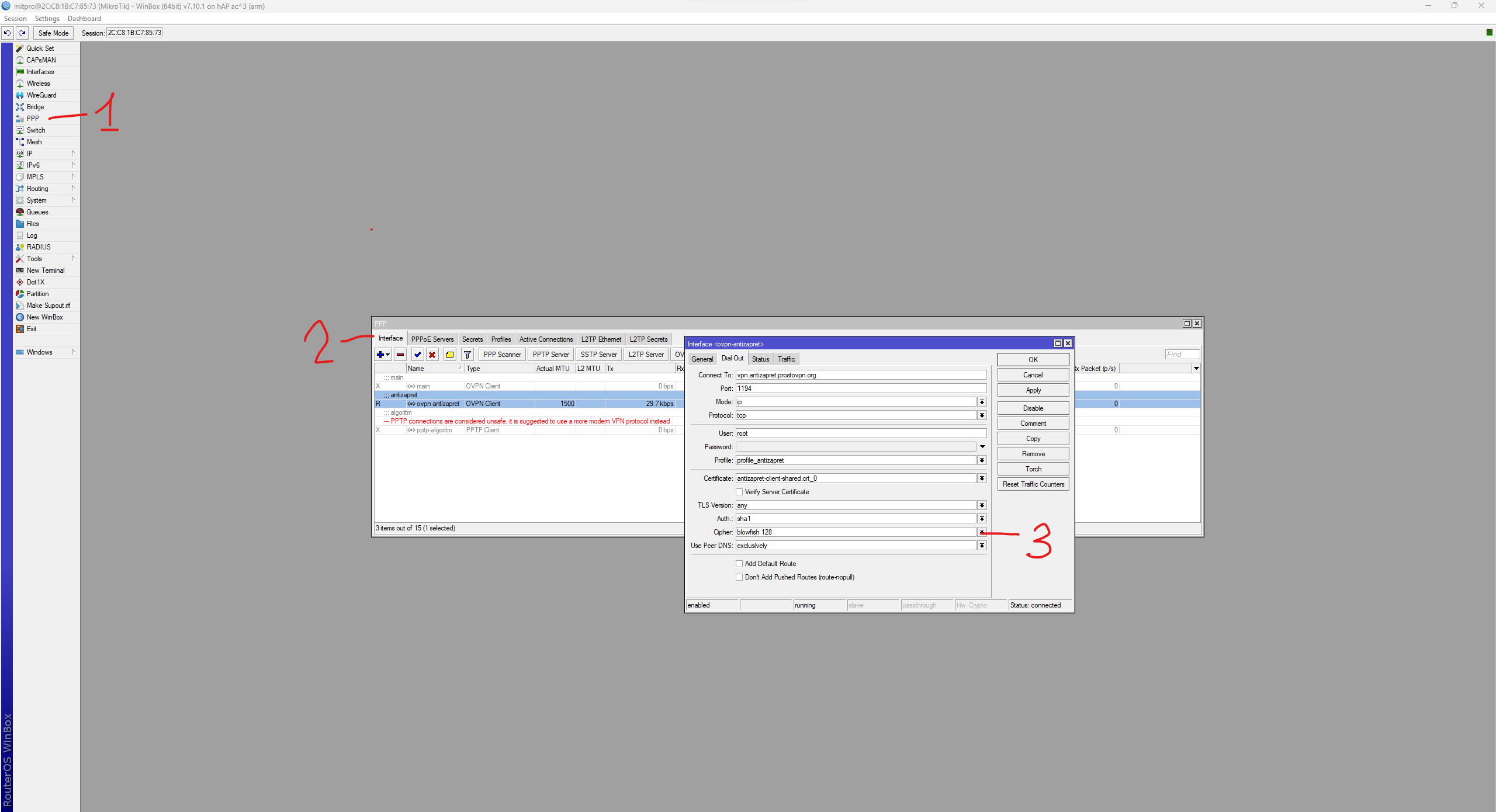The width and height of the screenshot is (1496, 812).
Task: Expand the Routing submenu
Action: click(46, 189)
